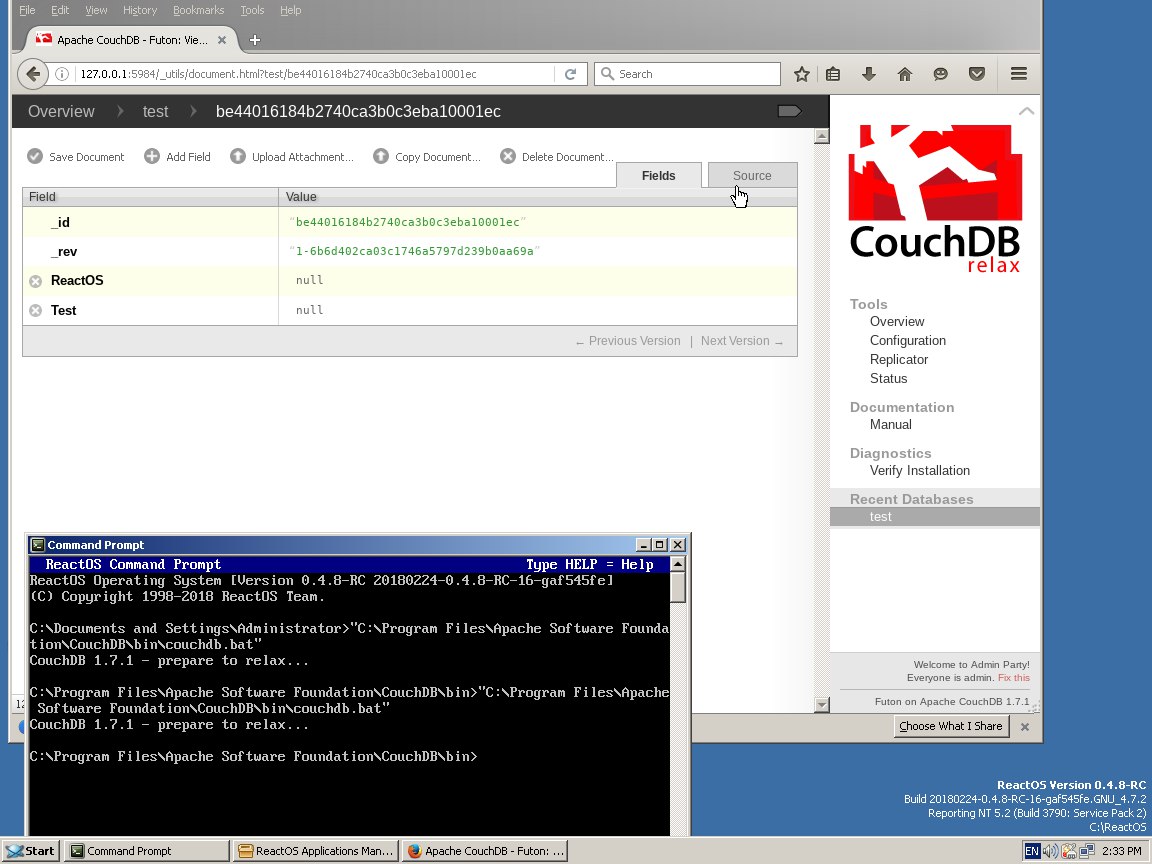Click the CouchDB logo image
The height and width of the screenshot is (864, 1152).
[x=935, y=198]
